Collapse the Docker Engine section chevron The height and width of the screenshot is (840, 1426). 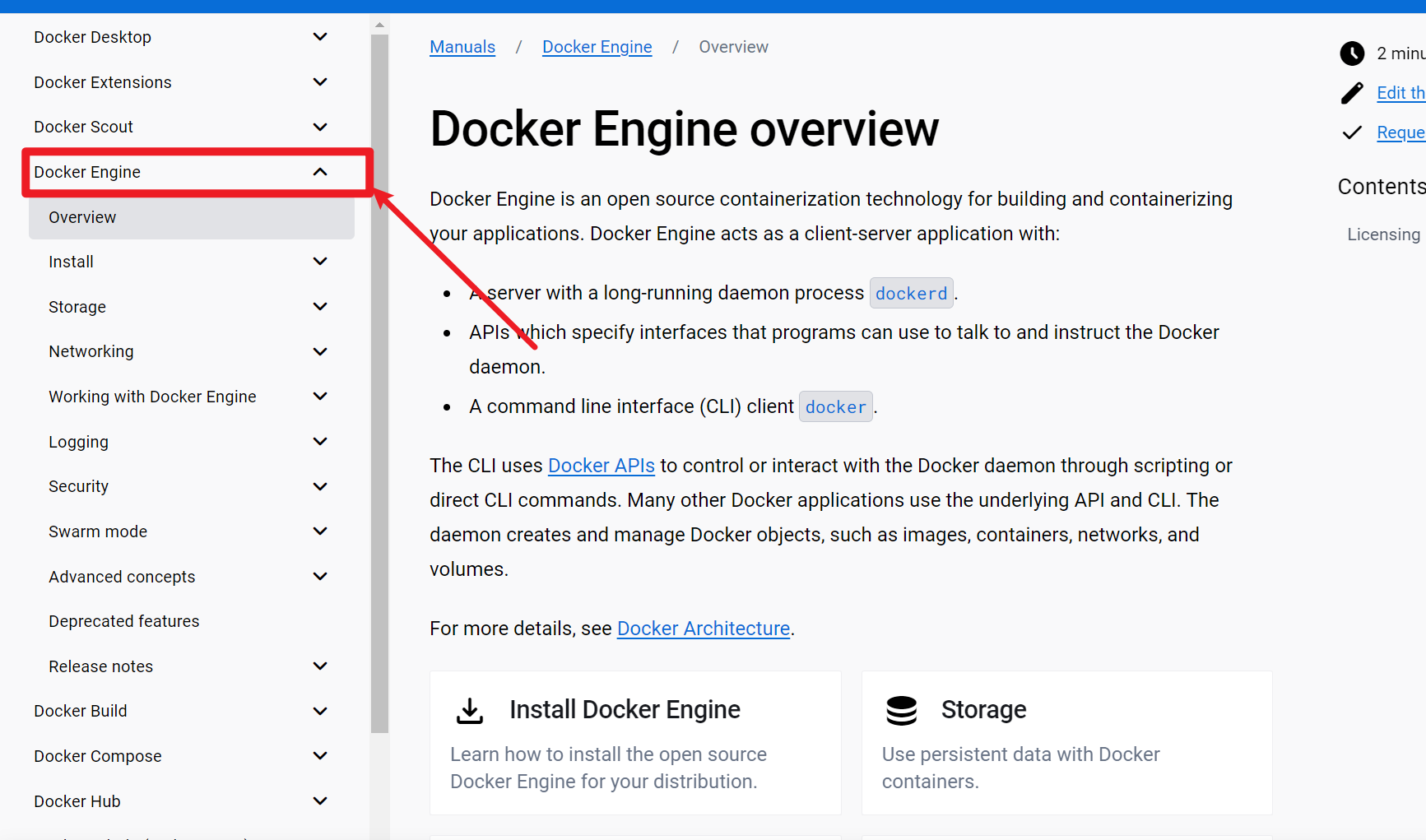320,172
